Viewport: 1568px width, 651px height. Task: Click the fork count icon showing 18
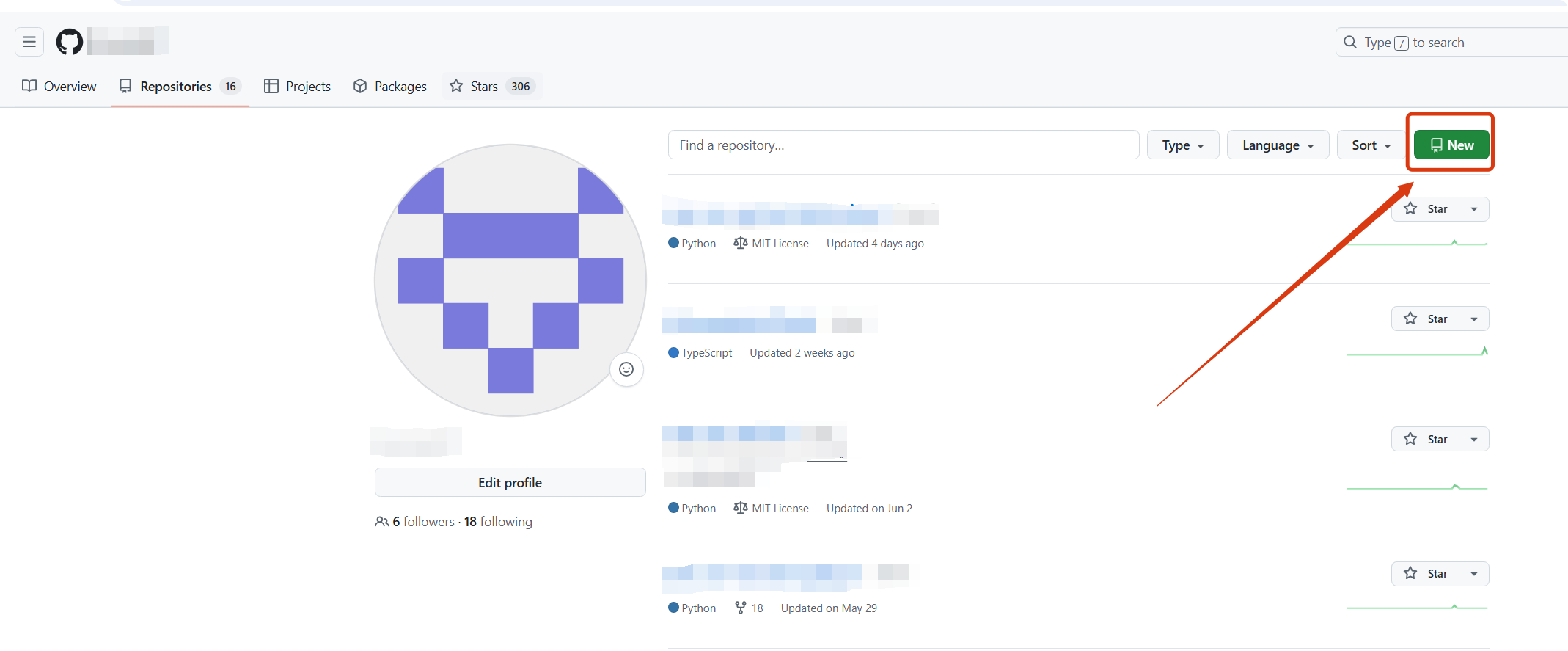pyautogui.click(x=741, y=608)
